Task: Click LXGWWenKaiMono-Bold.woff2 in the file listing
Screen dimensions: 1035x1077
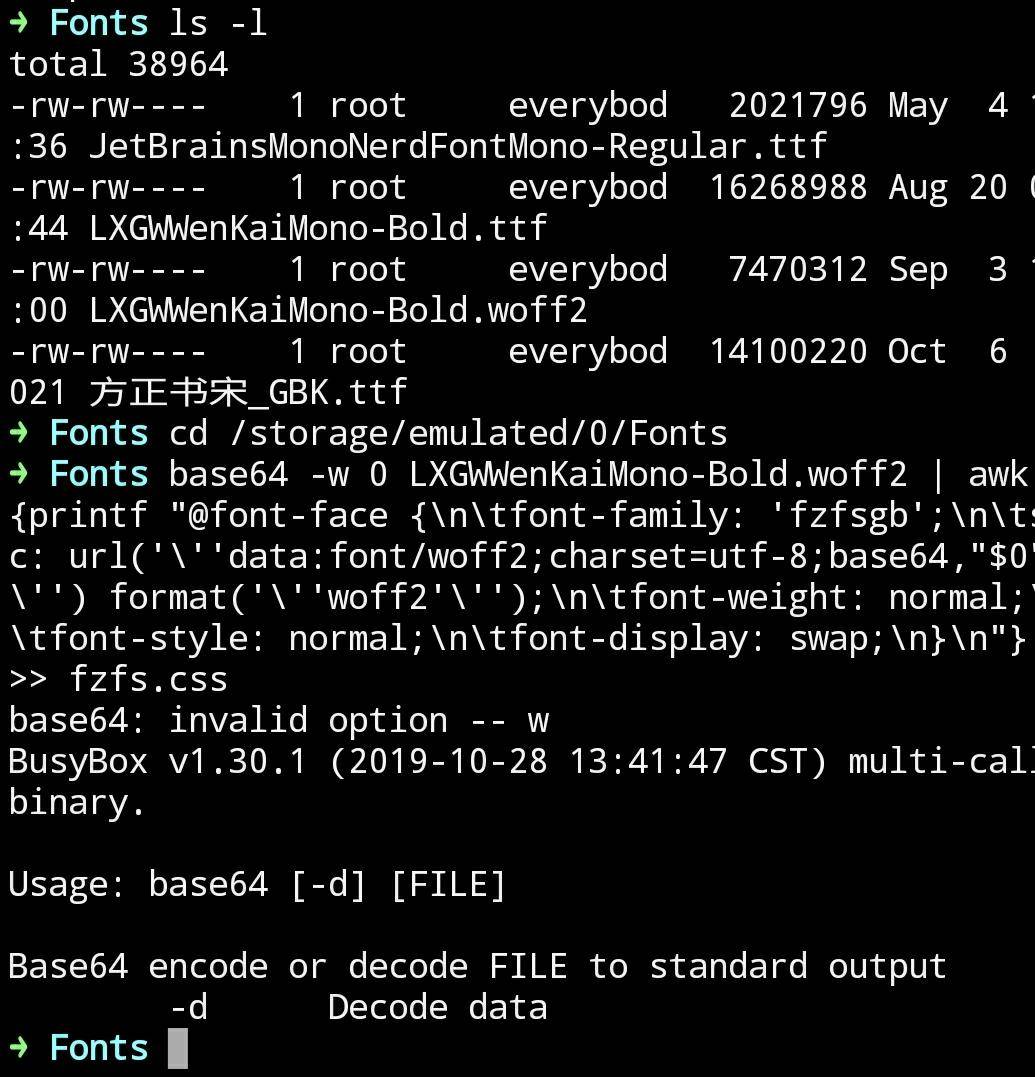Action: [x=337, y=310]
